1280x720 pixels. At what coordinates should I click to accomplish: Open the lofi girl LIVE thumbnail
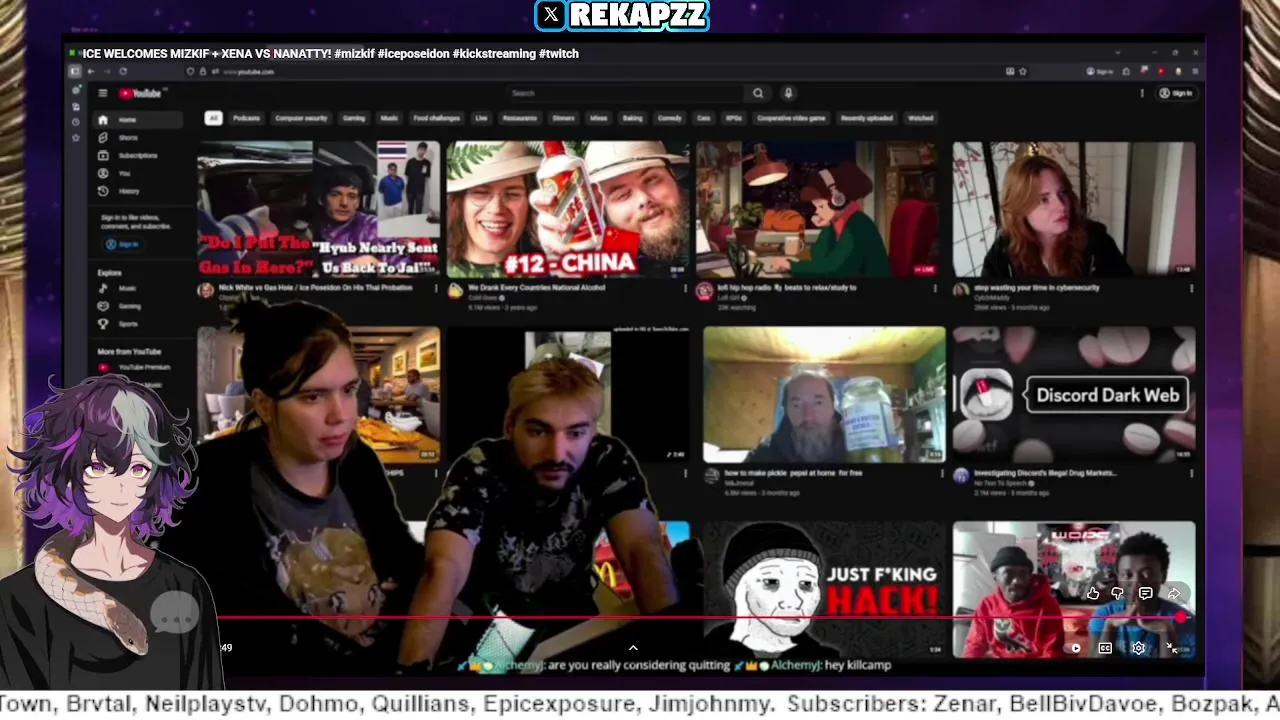pyautogui.click(x=818, y=209)
